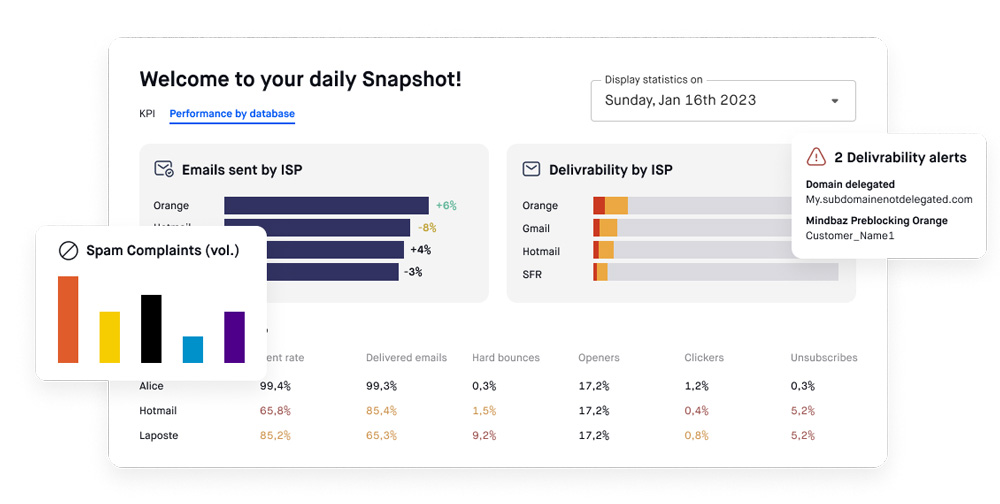
Task: Click the Orange bar in Emails sent chart
Action: 326,206
